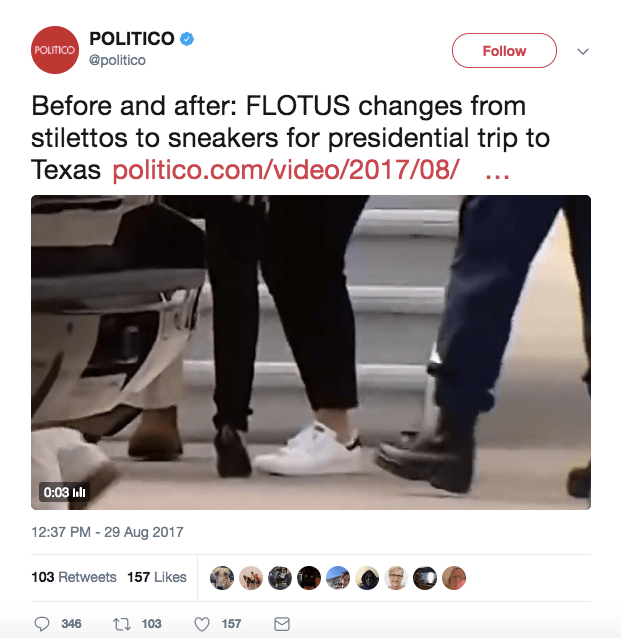The image size is (621, 638).
Task: Open the tweet timestamp 12:37 PM
Action: pyautogui.click(x=107, y=532)
